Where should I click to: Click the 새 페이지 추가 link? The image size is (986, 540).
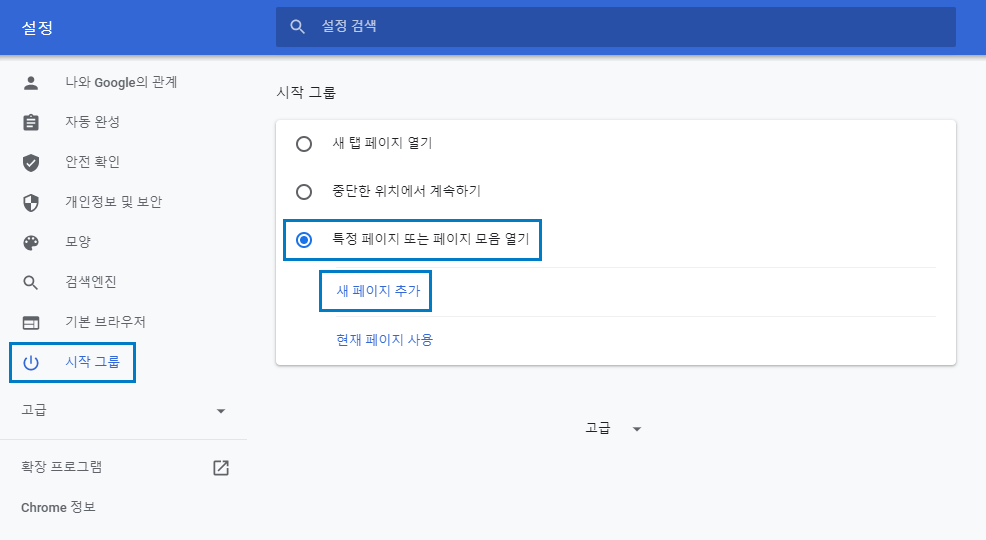click(378, 291)
